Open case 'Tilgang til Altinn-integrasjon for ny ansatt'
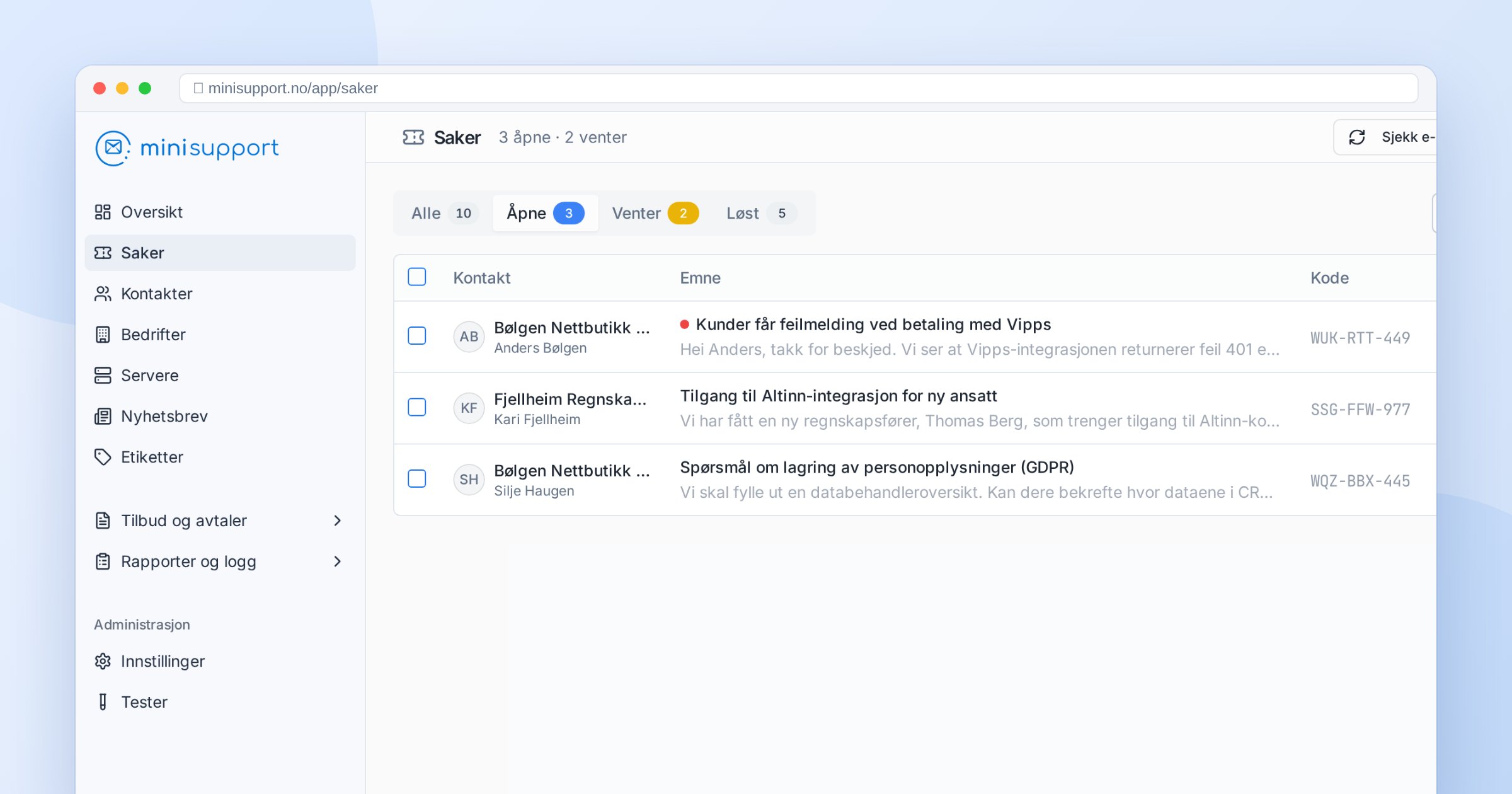 click(x=839, y=396)
